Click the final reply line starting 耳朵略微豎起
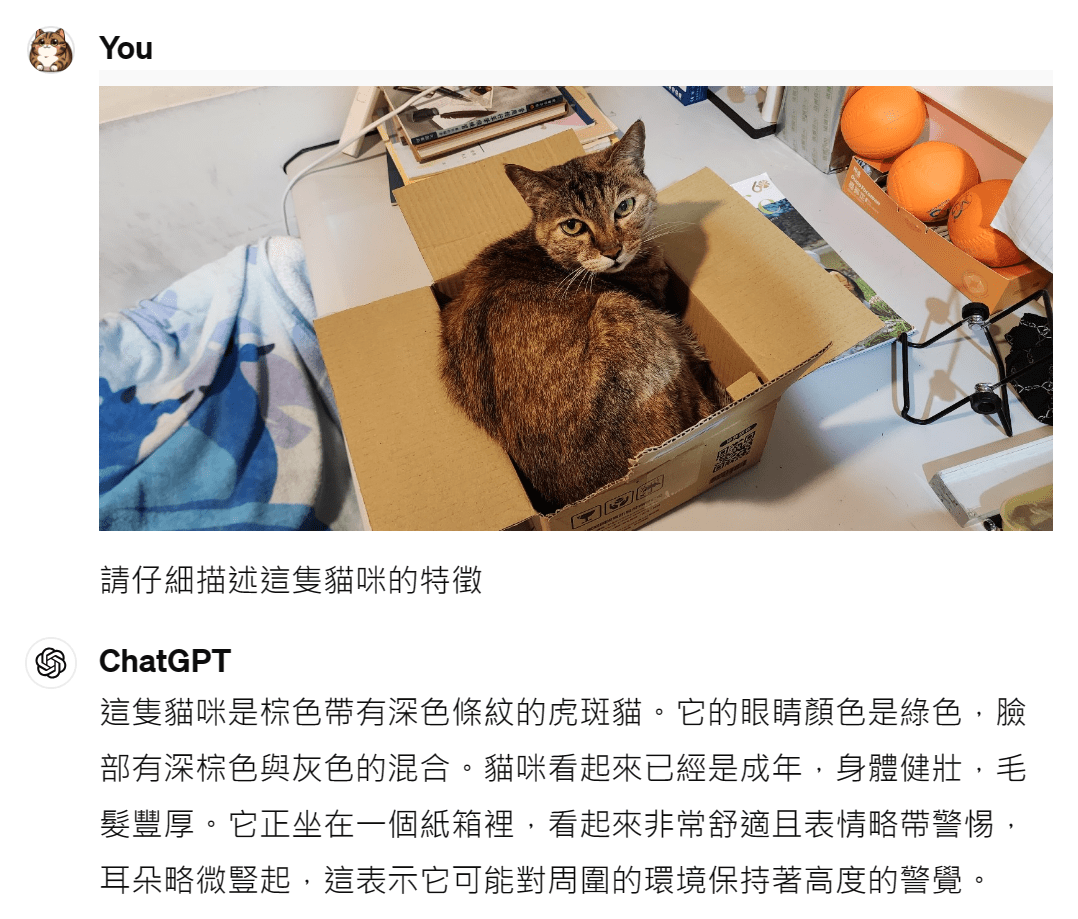 [543, 880]
